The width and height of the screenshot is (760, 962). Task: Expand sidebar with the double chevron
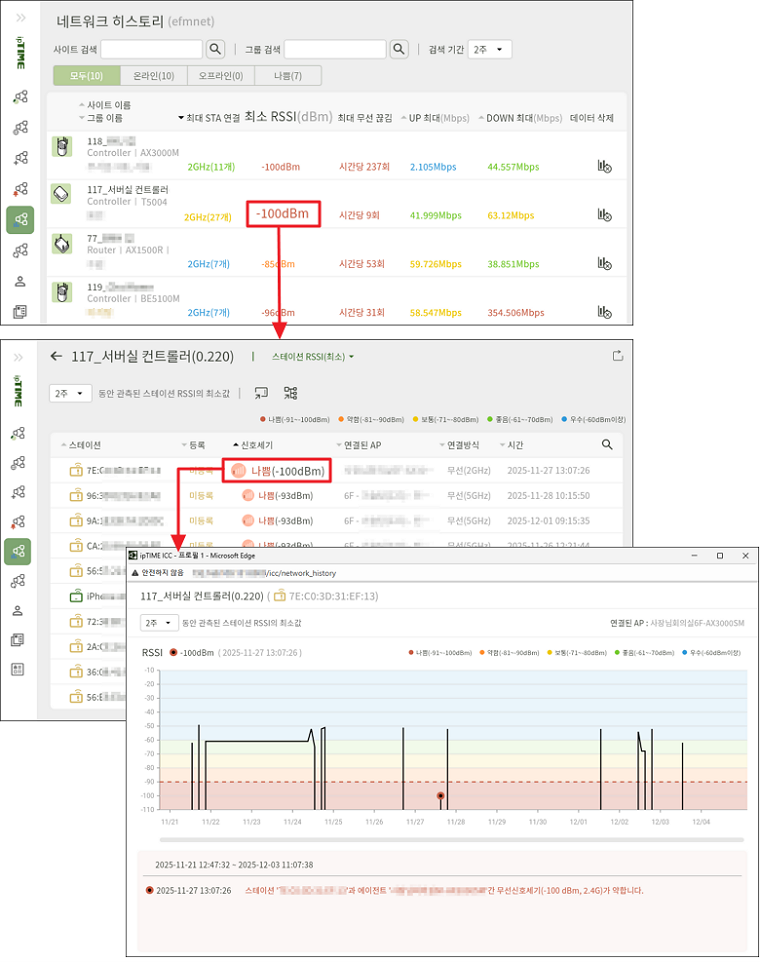click(x=20, y=19)
